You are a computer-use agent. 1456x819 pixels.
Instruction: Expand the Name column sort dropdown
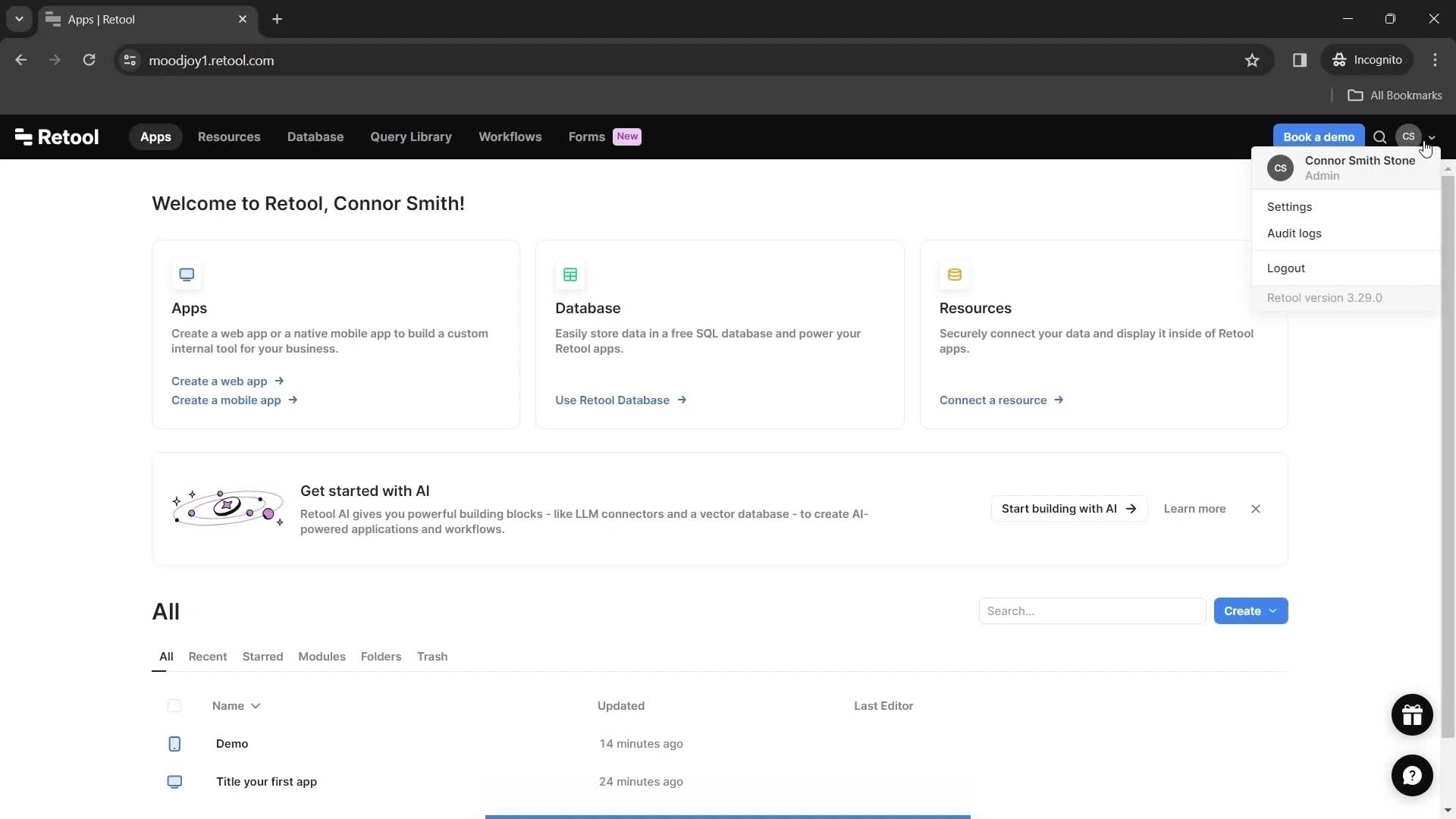pyautogui.click(x=256, y=706)
